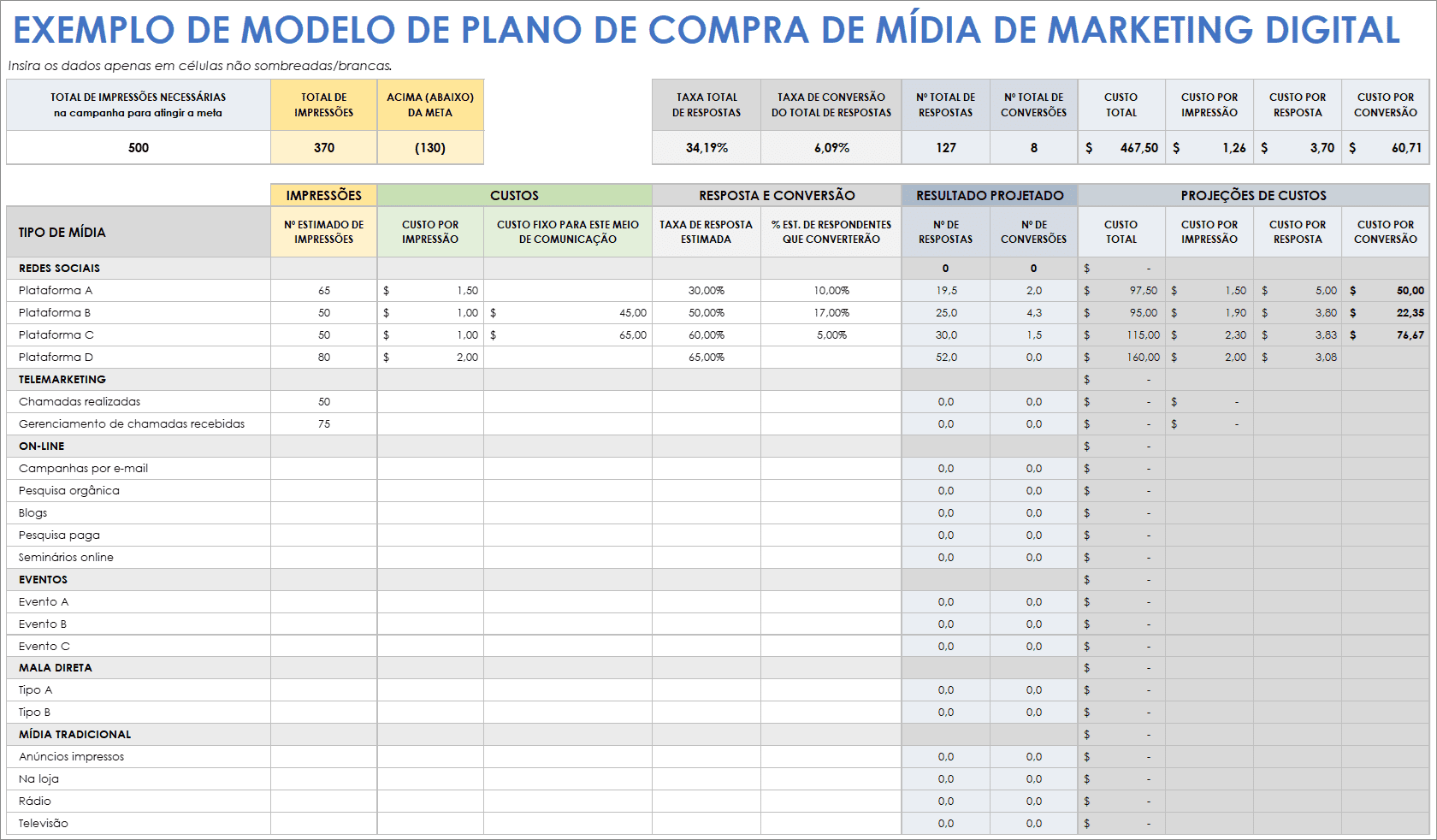The height and width of the screenshot is (840, 1437).
Task: Select overall total cost 467,50
Action: [1121, 148]
